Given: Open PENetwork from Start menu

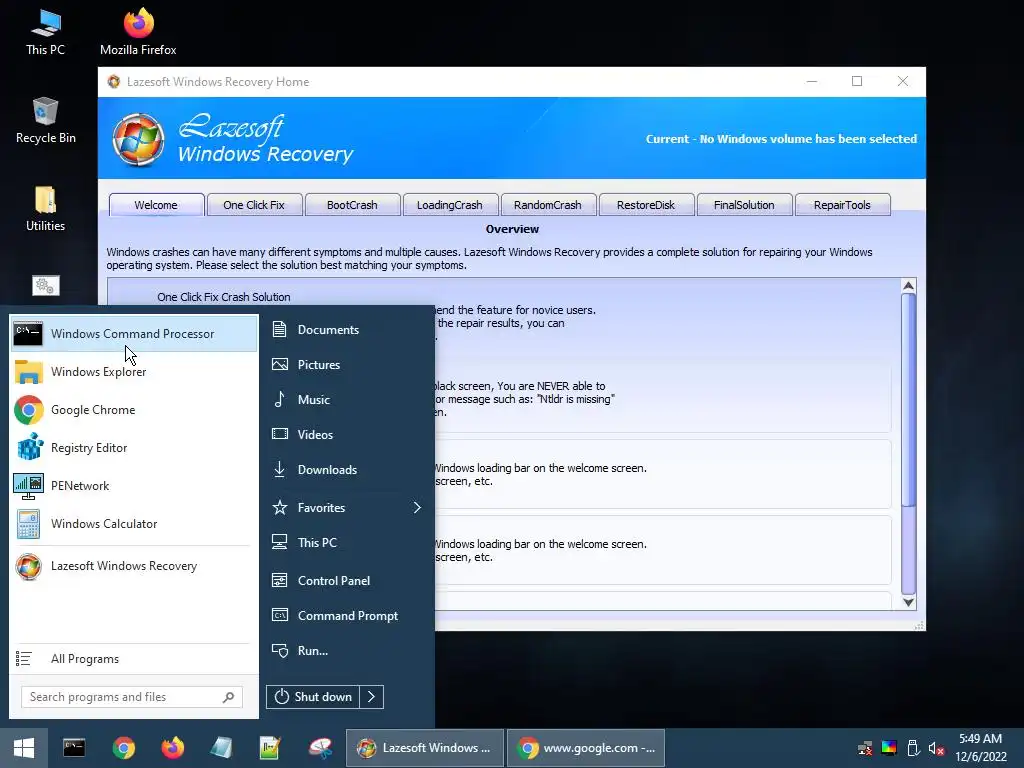Looking at the screenshot, I should click(134, 486).
